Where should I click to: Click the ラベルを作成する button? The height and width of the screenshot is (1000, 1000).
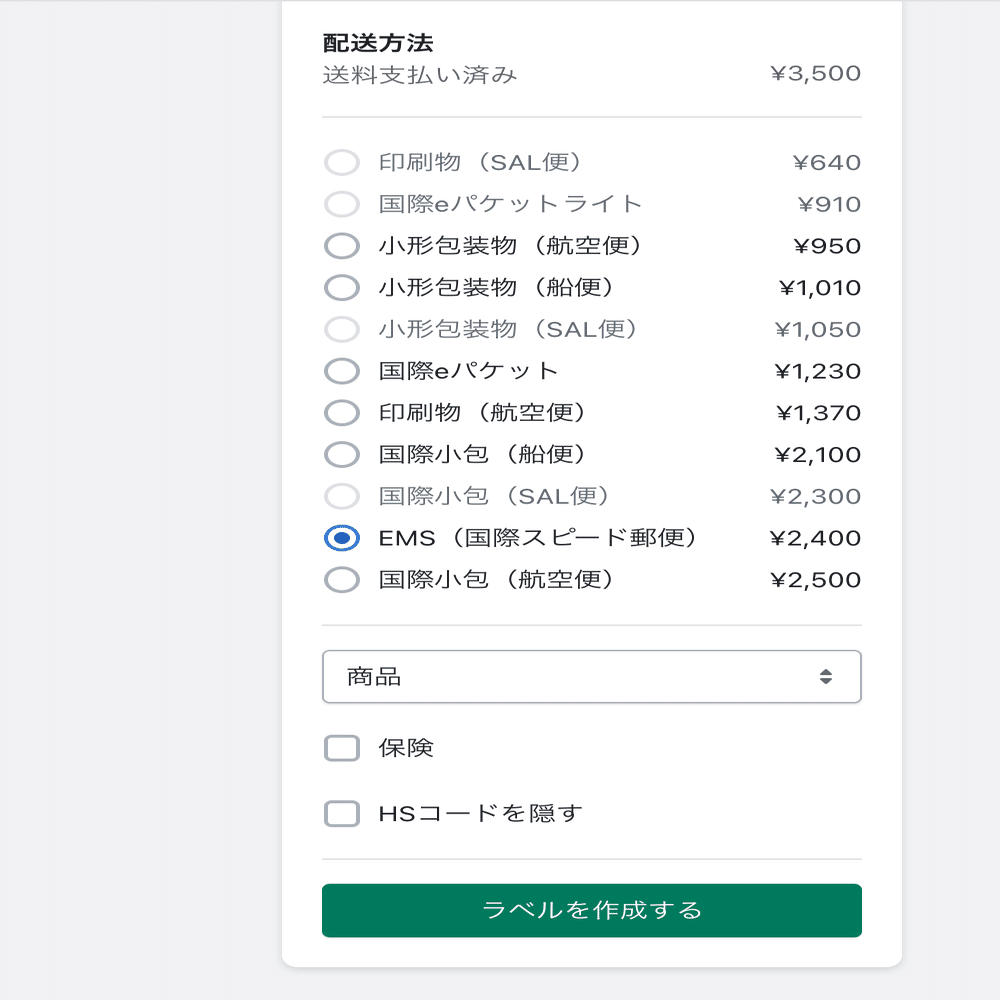[x=592, y=911]
